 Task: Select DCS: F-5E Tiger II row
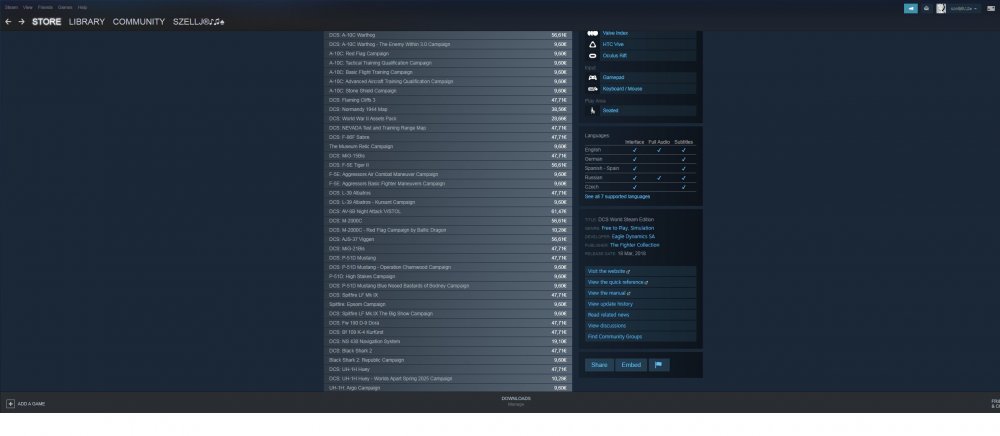pos(448,165)
